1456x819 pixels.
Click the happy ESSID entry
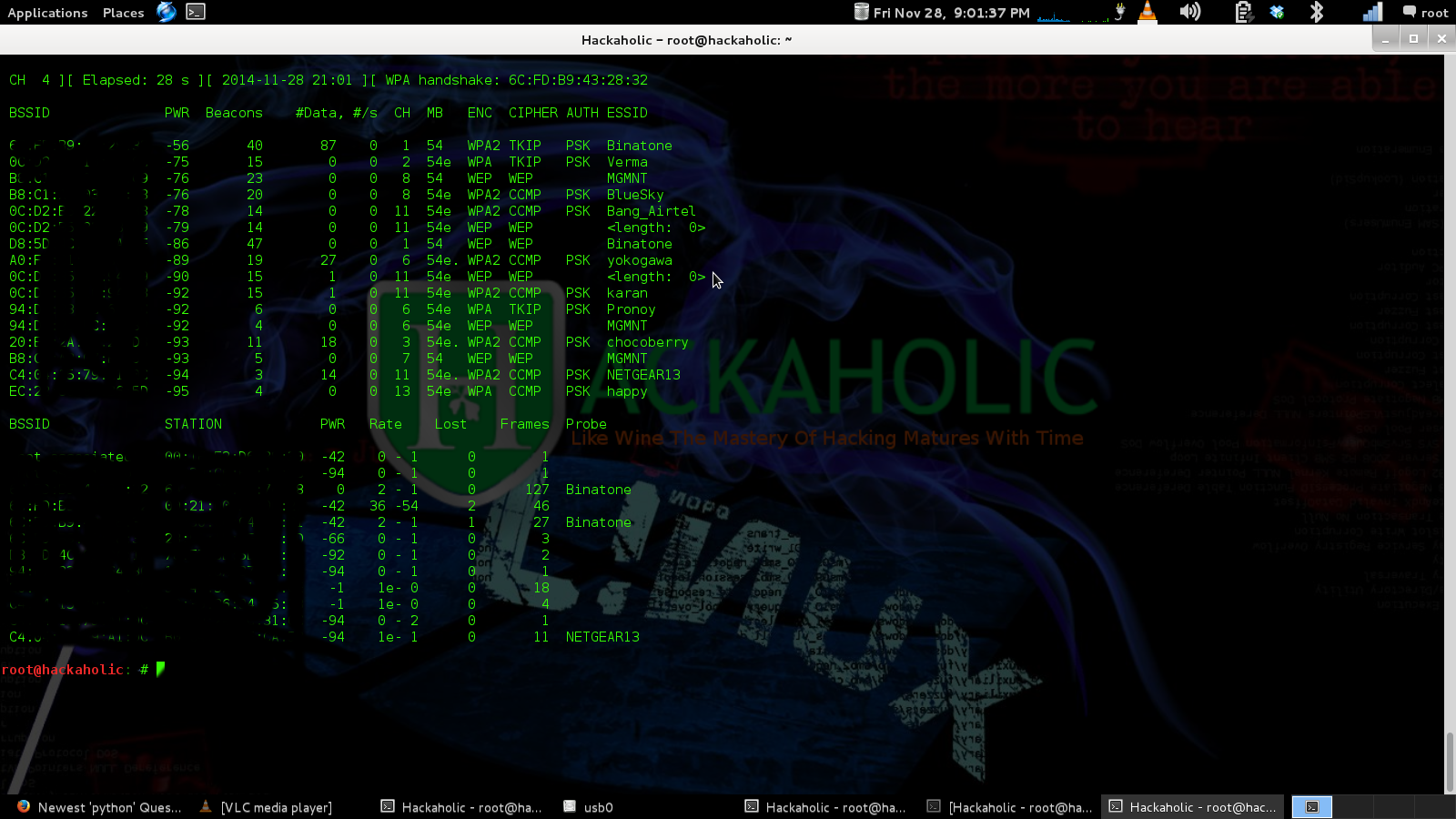[x=627, y=391]
